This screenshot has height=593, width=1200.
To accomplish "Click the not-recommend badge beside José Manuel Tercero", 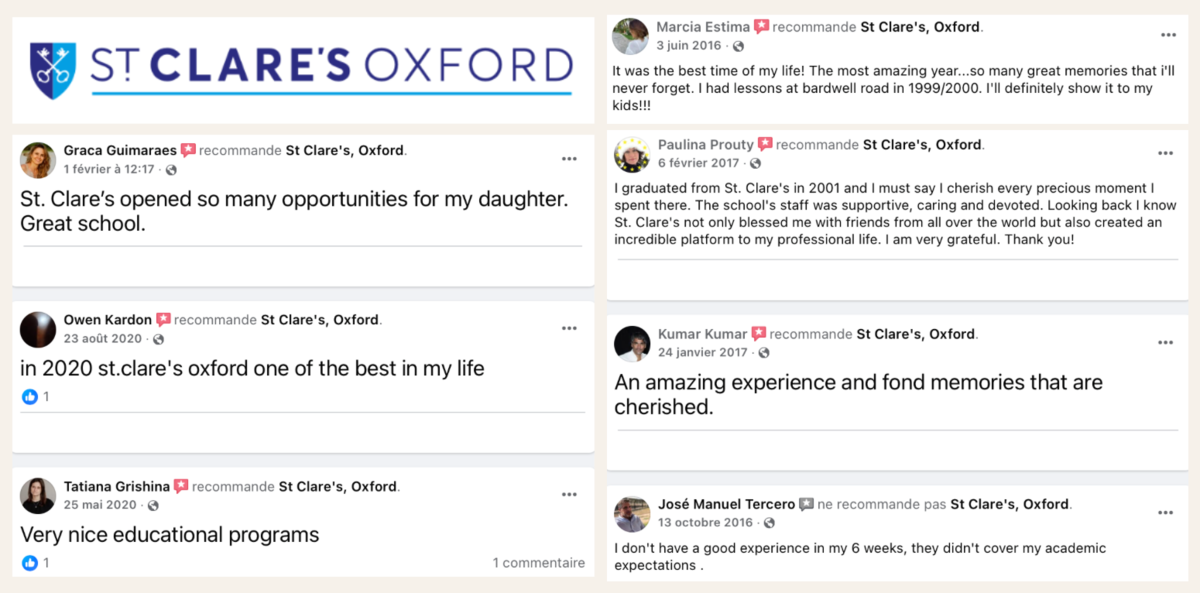I will pos(806,505).
